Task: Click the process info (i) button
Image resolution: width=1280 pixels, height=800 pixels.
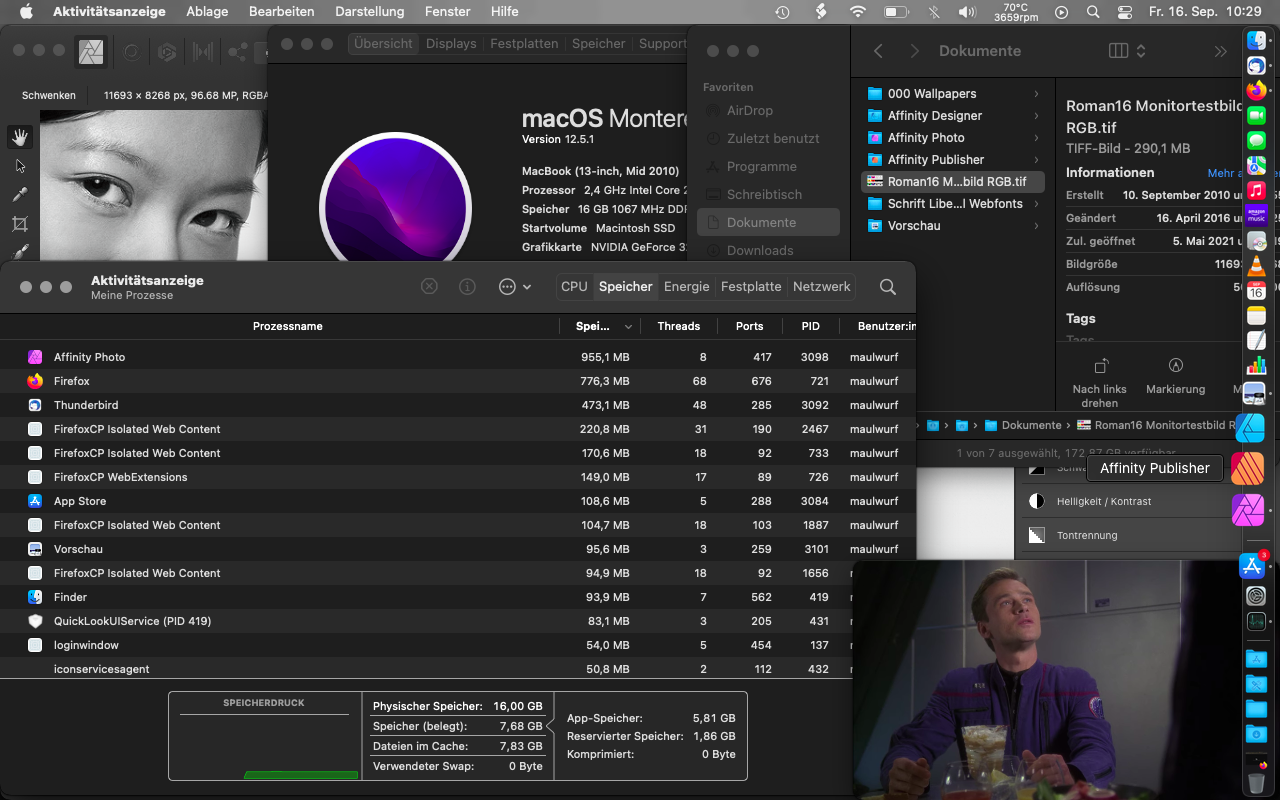Action: [x=467, y=287]
